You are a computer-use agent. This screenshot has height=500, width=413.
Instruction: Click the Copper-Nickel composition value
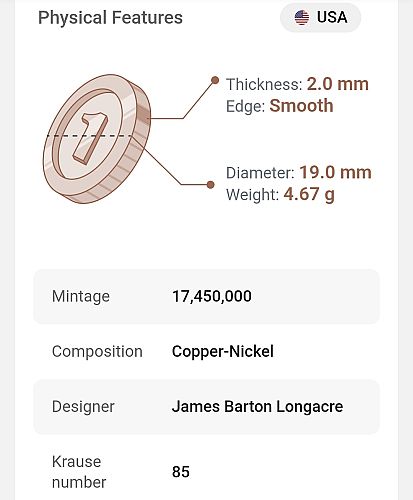pyautogui.click(x=223, y=351)
